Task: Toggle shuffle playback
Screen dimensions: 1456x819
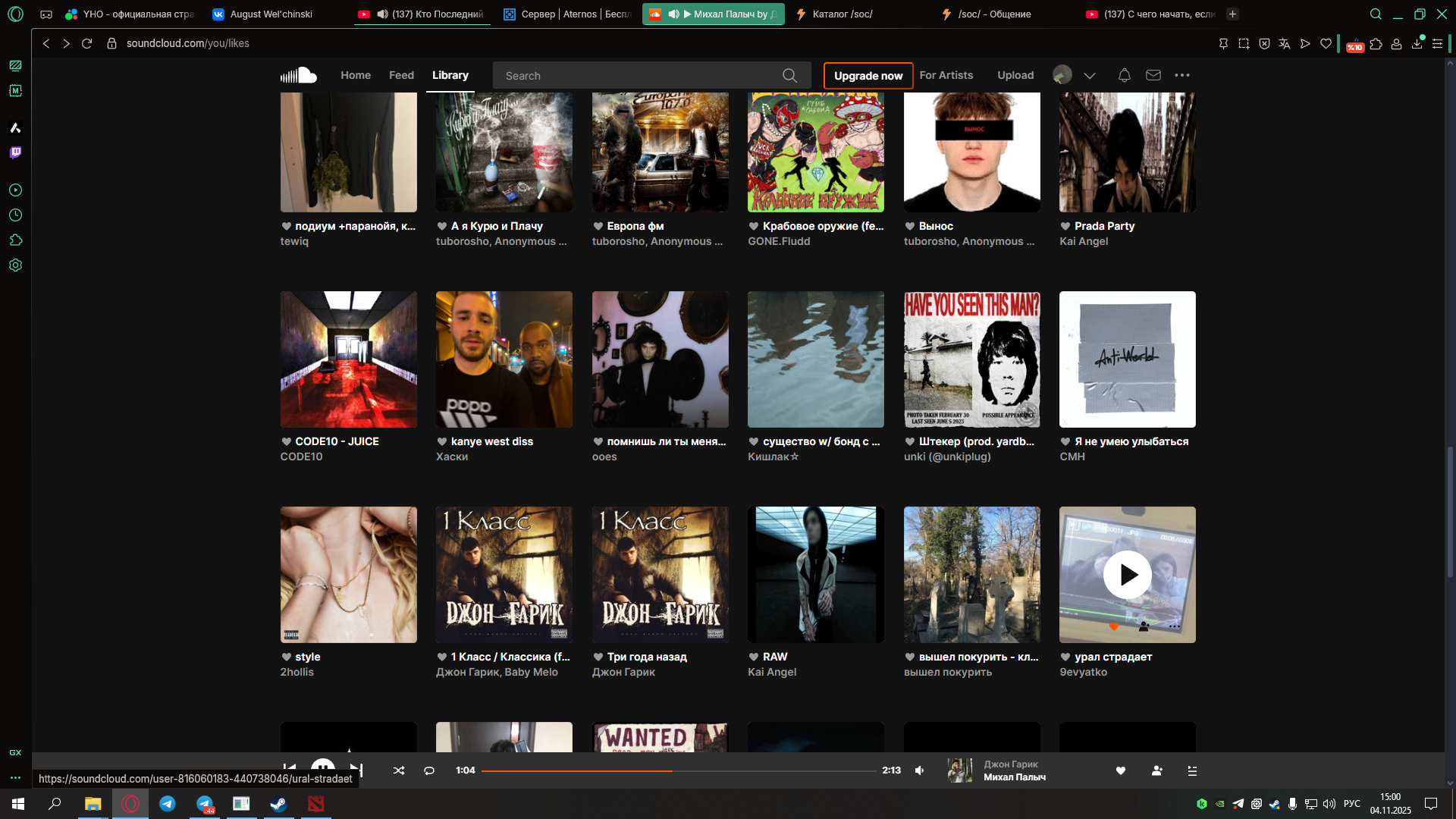Action: coord(399,770)
